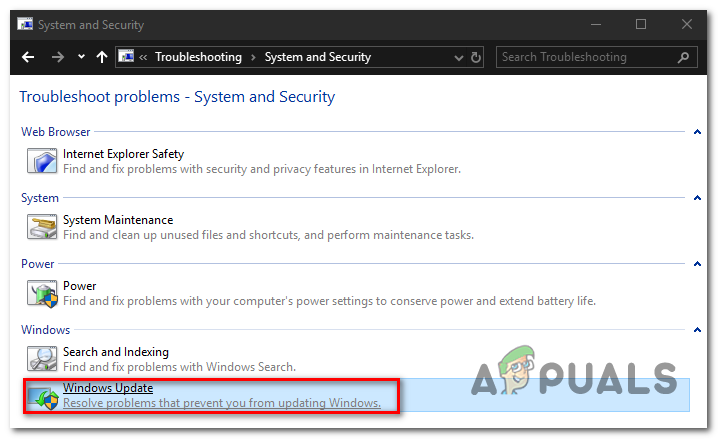The width and height of the screenshot is (718, 439).
Task: Click the Windows Update troubleshooter icon
Action: [41, 395]
